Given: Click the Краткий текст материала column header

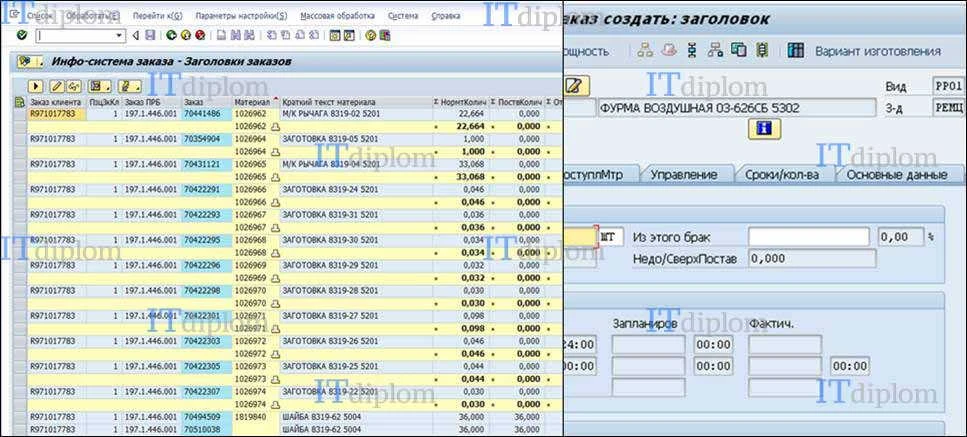Looking at the screenshot, I should (x=356, y=102).
